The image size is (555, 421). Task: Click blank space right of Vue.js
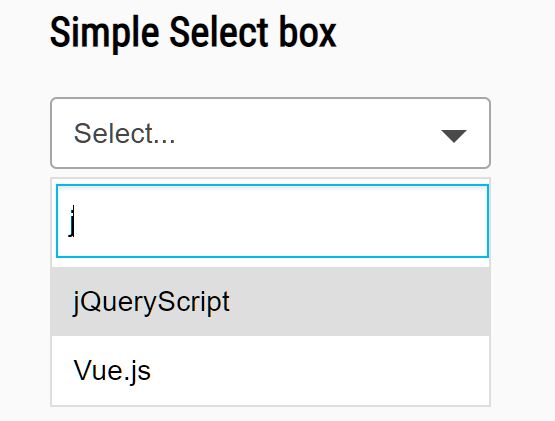[x=320, y=370]
